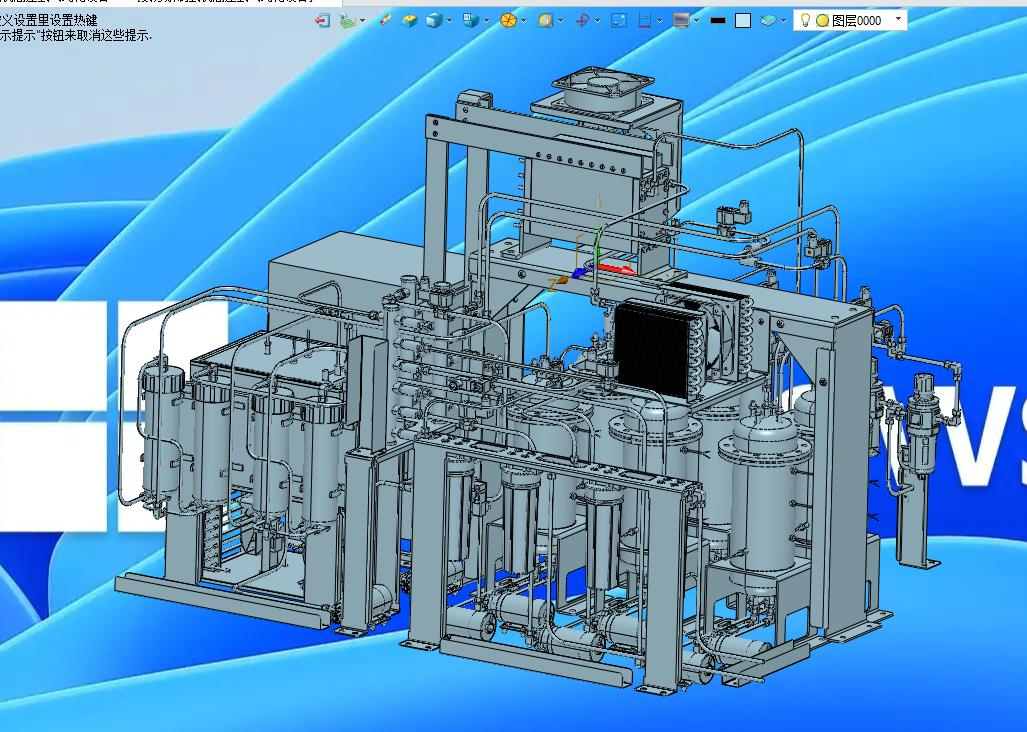Open dropdown next to blue shaded cube
Image resolution: width=1027 pixels, height=732 pixels.
tap(449, 21)
